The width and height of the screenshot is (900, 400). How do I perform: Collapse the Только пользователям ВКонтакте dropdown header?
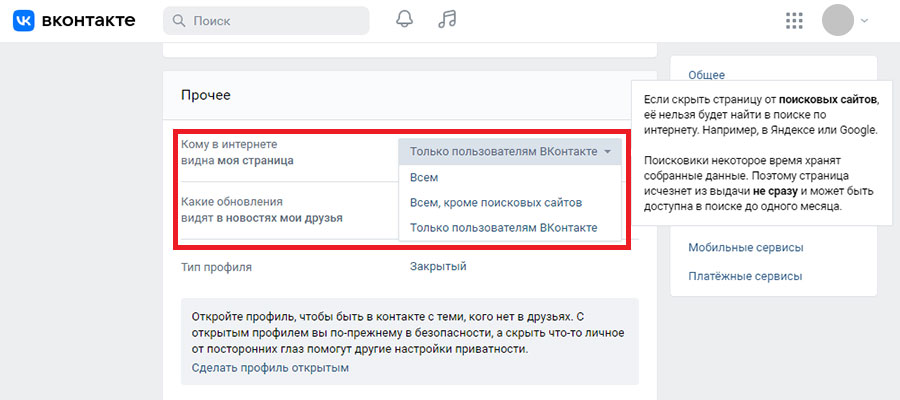pyautogui.click(x=510, y=152)
